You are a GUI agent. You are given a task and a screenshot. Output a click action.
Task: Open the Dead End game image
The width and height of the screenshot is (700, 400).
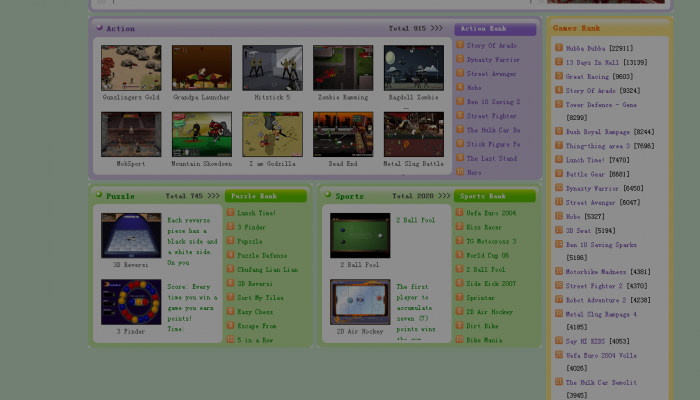pyautogui.click(x=342, y=134)
